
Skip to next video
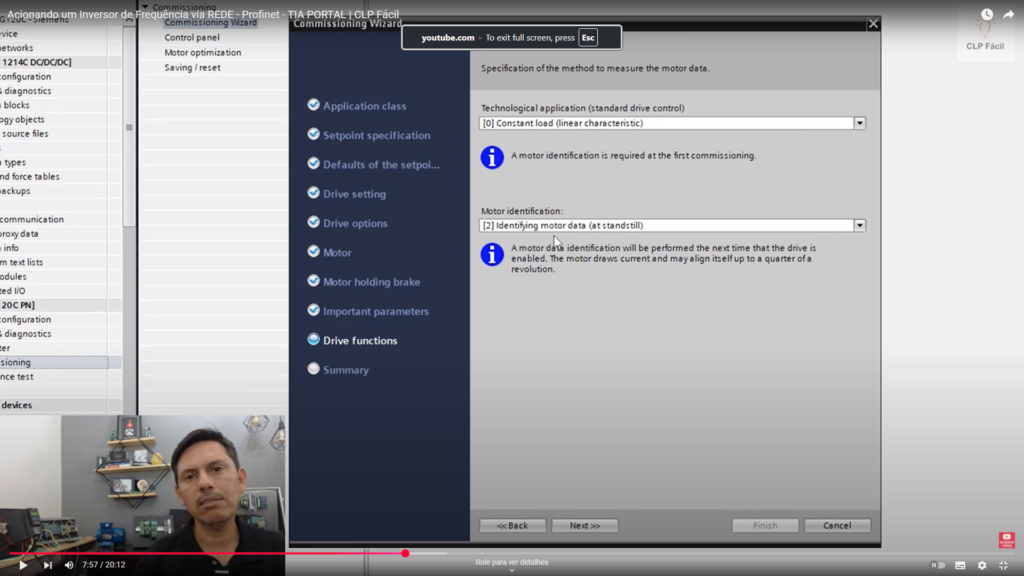pos(48,565)
